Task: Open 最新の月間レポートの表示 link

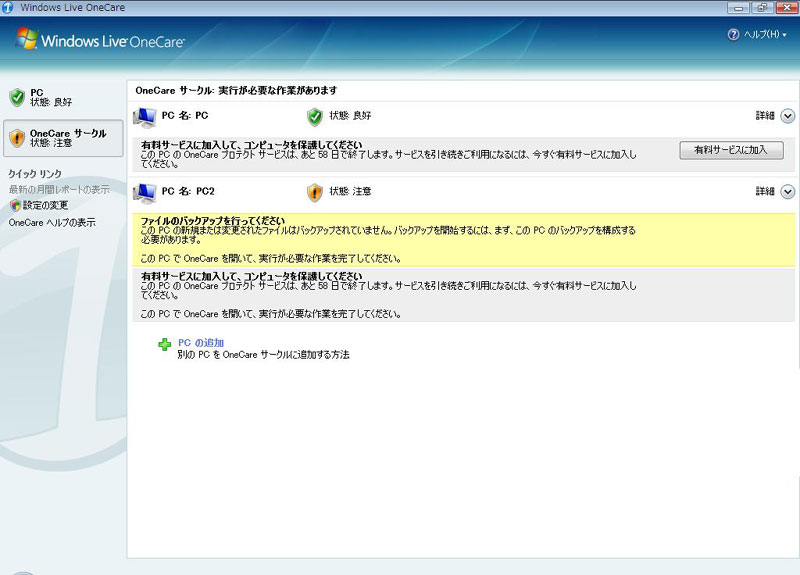Action: coord(59,189)
